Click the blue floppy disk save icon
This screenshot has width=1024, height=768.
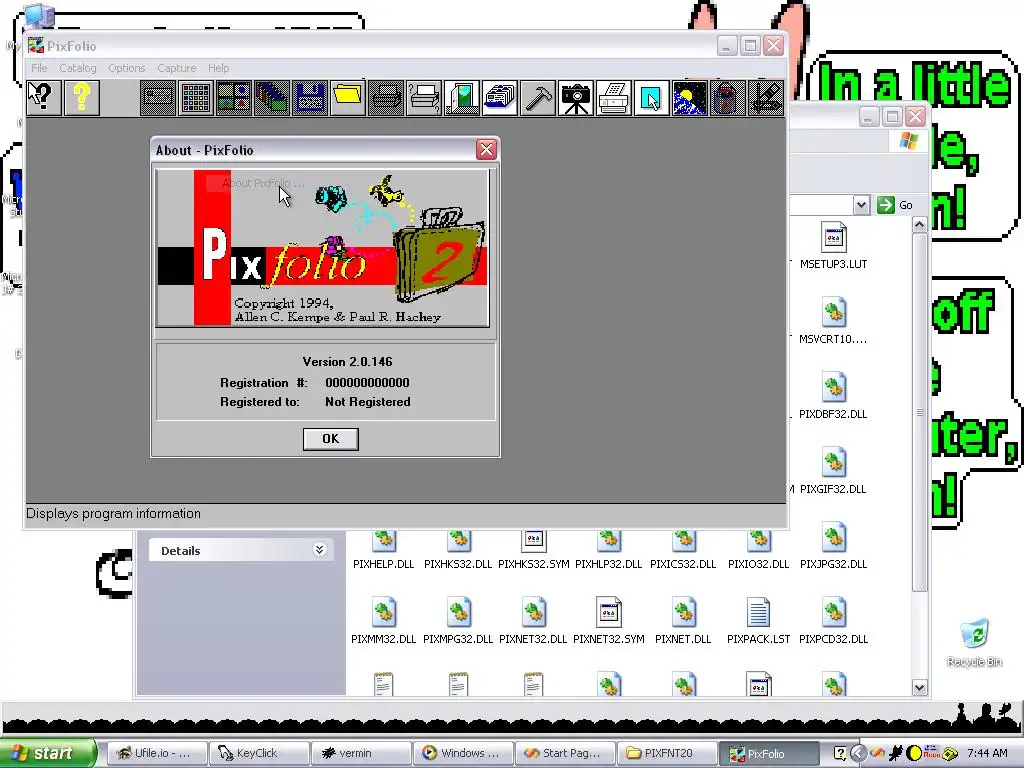tap(310, 98)
